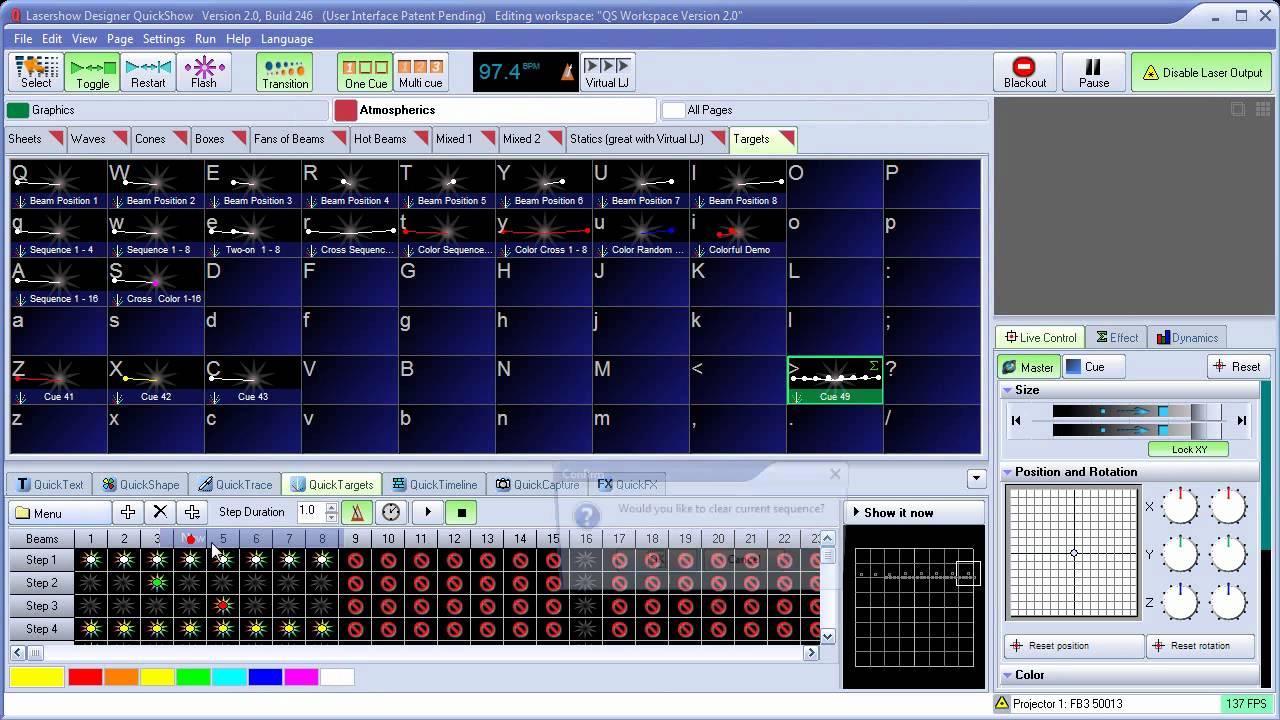
Task: Click Reset position button
Action: (x=1074, y=646)
